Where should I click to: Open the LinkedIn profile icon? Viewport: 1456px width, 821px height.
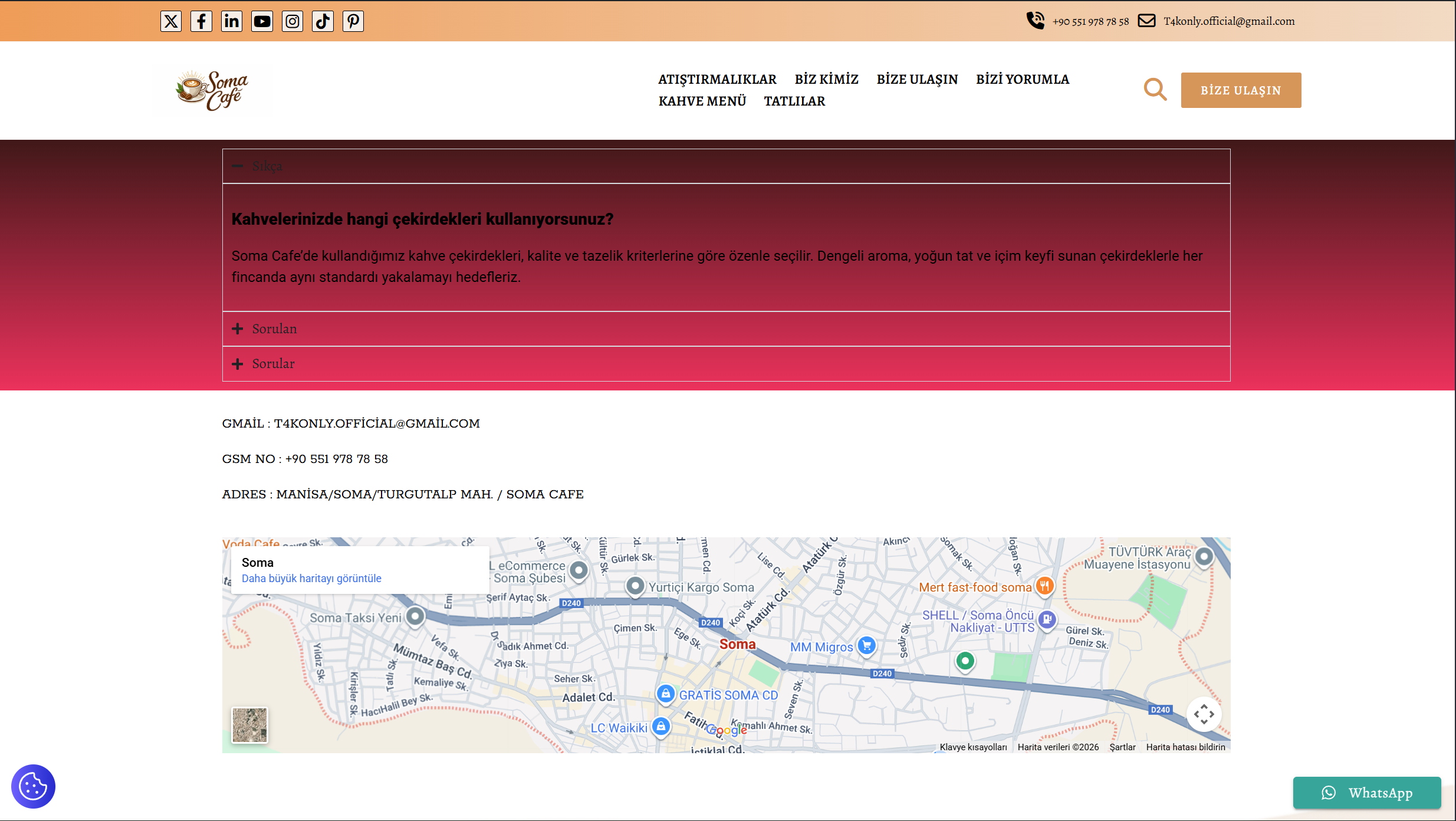click(232, 21)
